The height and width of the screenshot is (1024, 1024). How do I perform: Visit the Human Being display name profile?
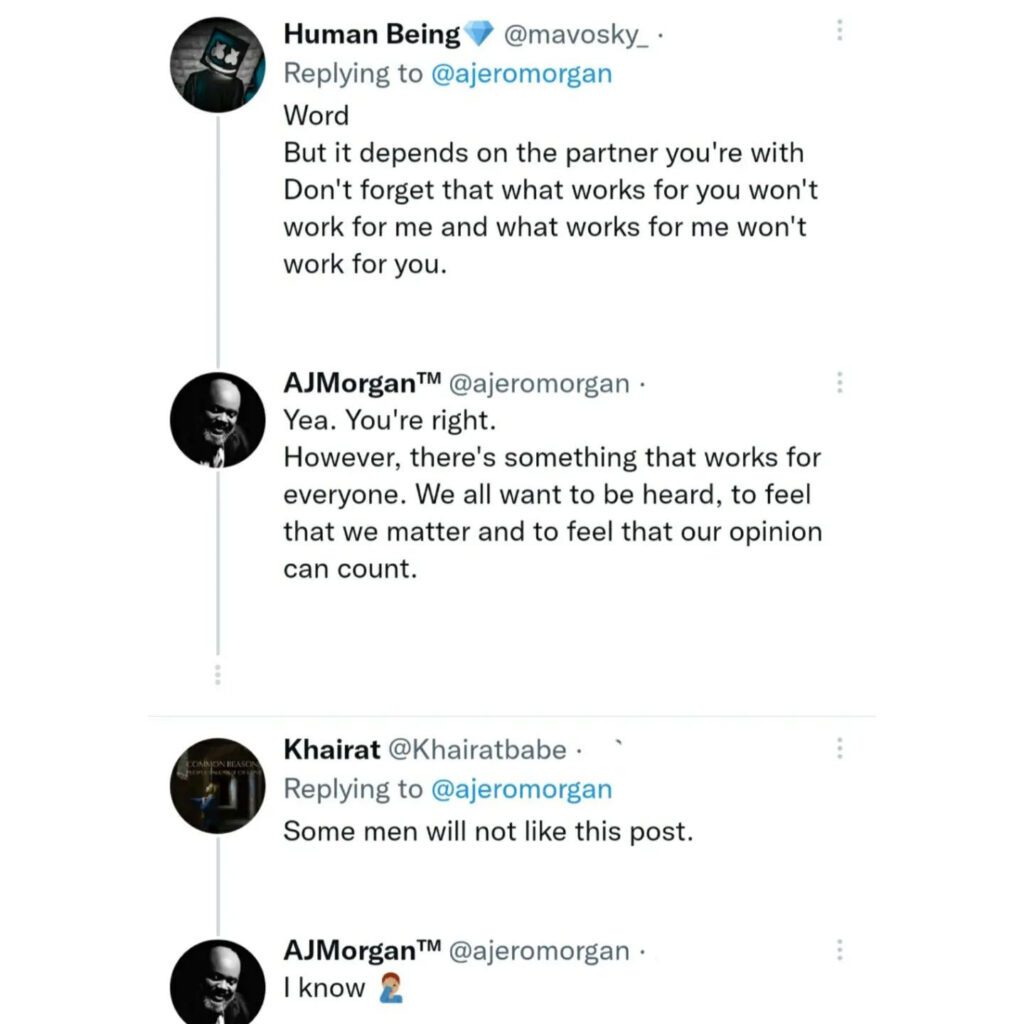tap(372, 34)
